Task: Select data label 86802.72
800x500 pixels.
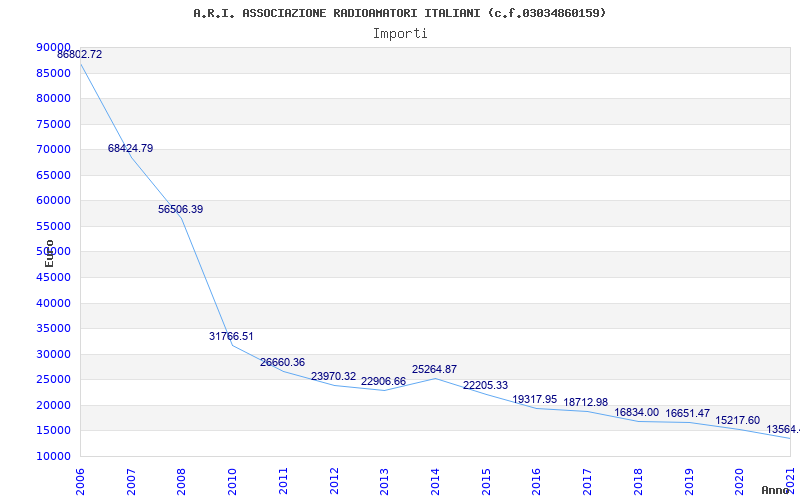Action: [x=80, y=55]
